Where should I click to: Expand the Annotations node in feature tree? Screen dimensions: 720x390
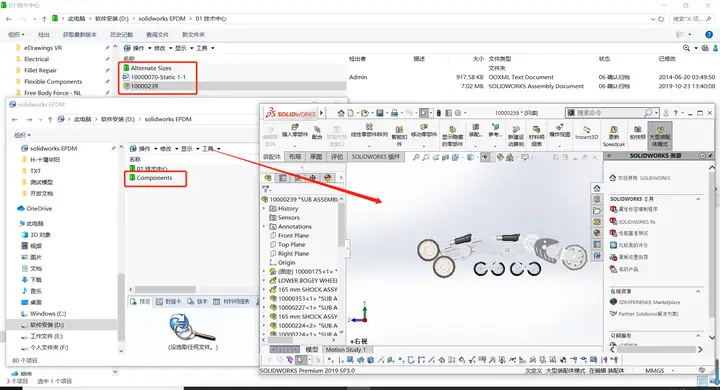coord(264,226)
